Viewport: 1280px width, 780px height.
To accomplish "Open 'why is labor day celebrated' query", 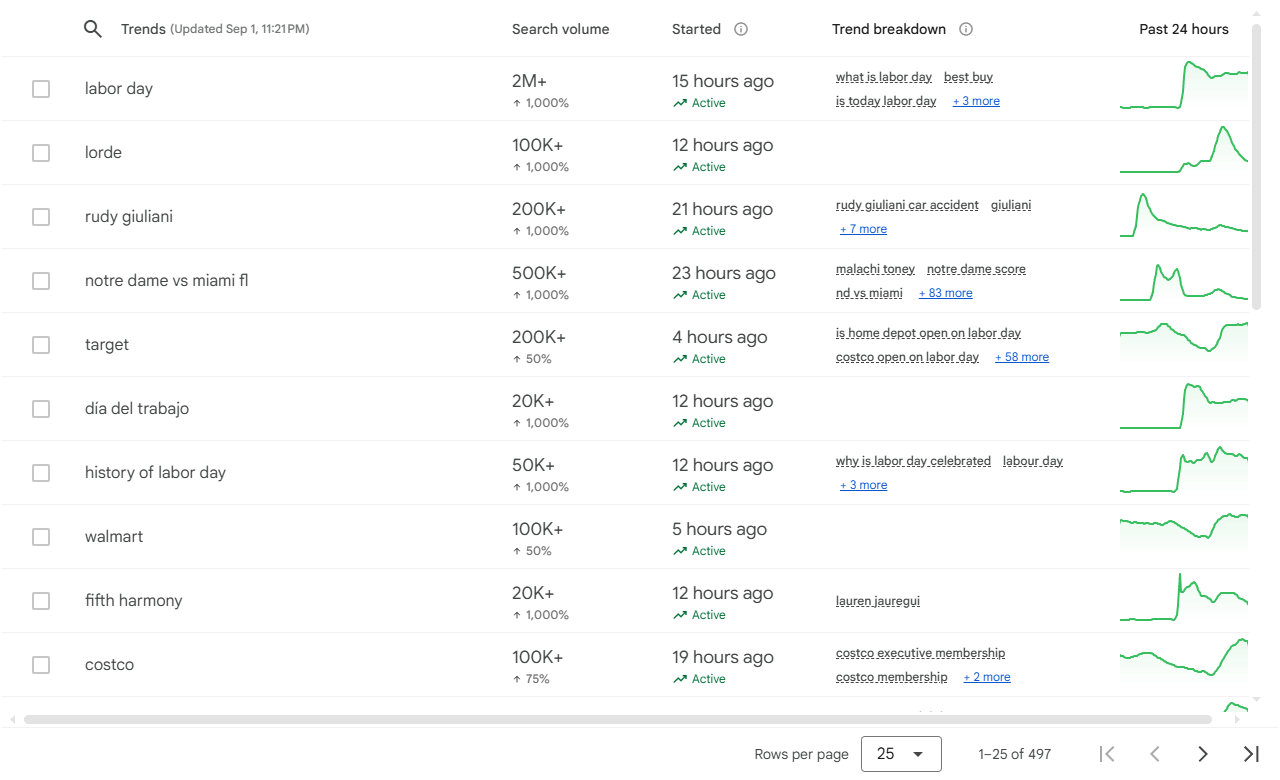I will [x=913, y=461].
